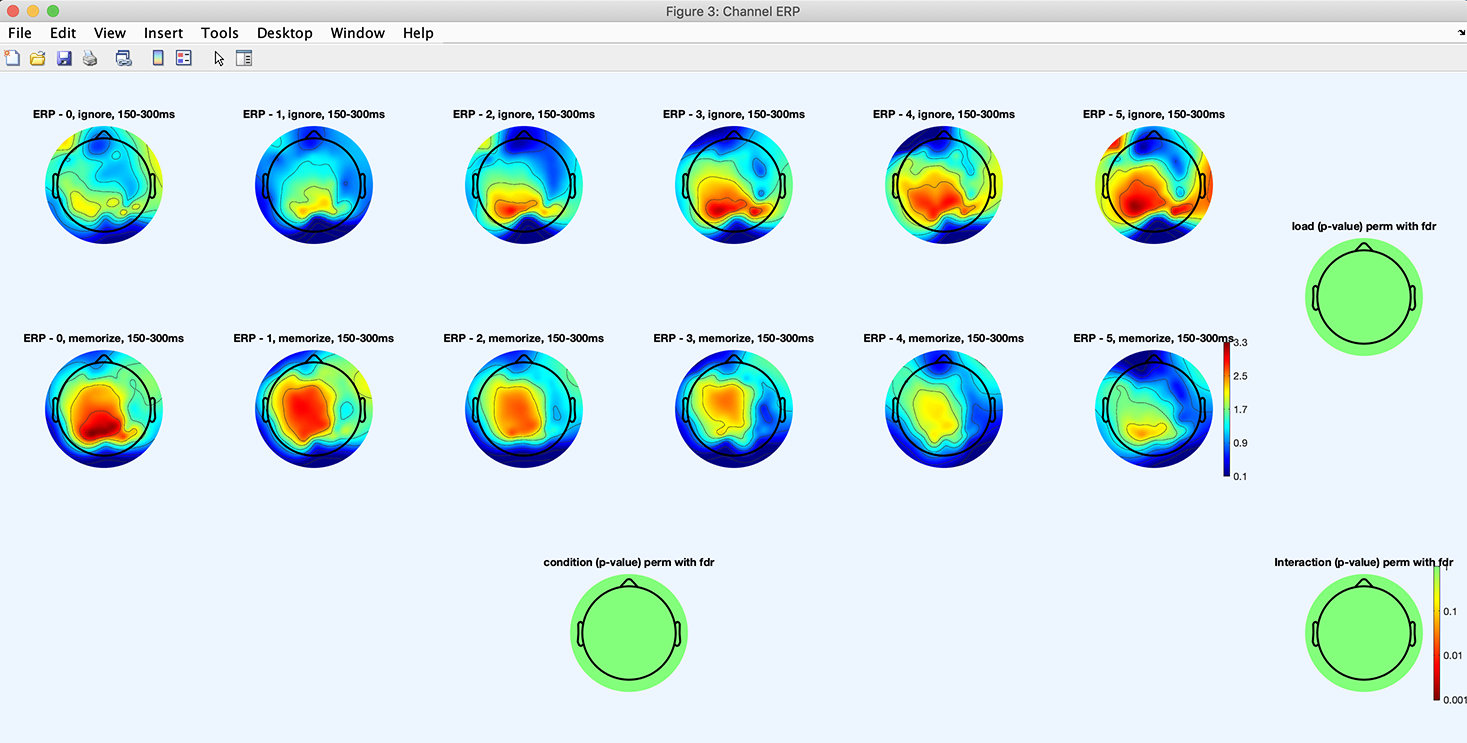The image size is (1467, 743).
Task: Open the File menu
Action: 20,33
